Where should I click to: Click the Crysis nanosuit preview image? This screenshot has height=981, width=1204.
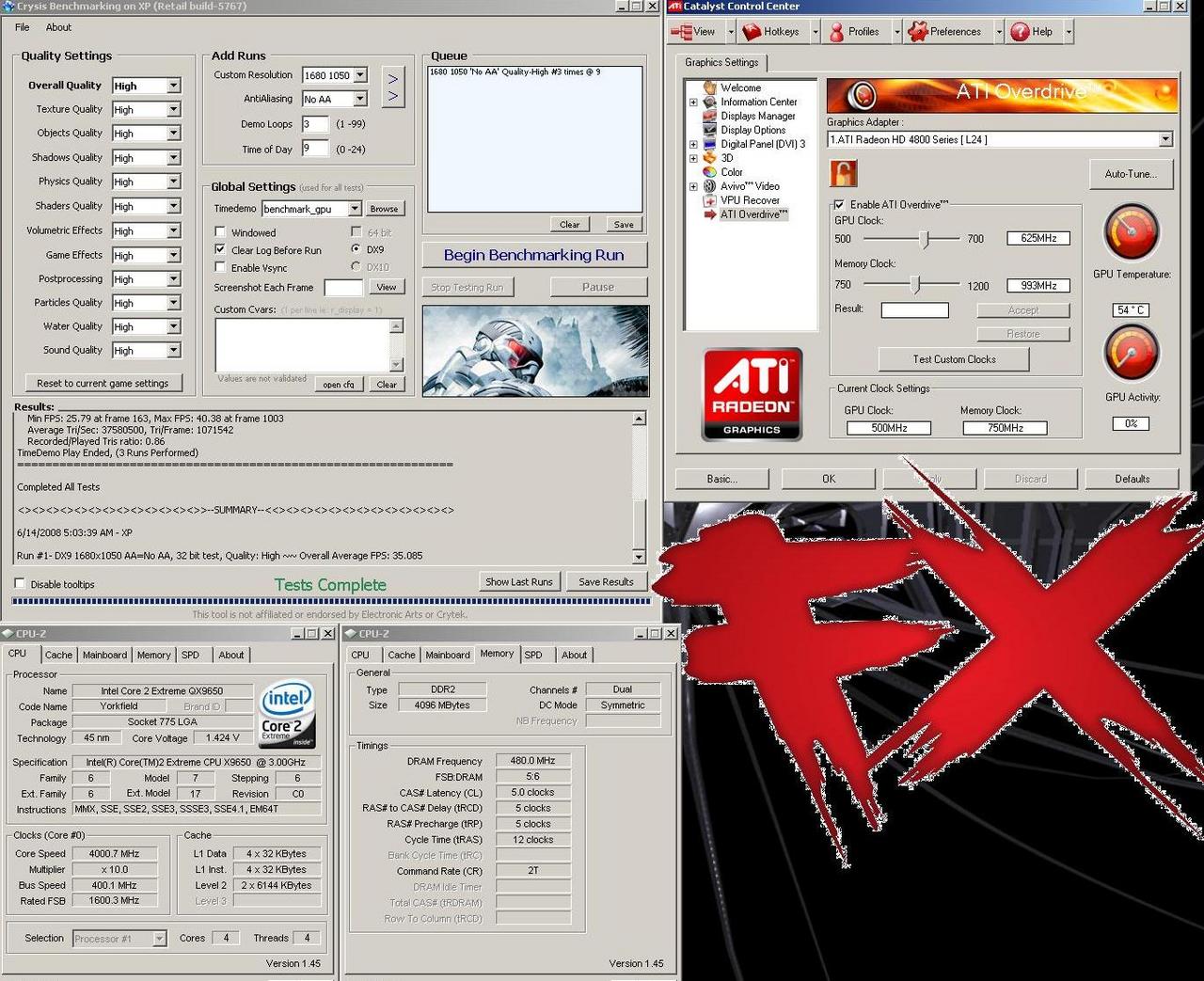coord(535,351)
